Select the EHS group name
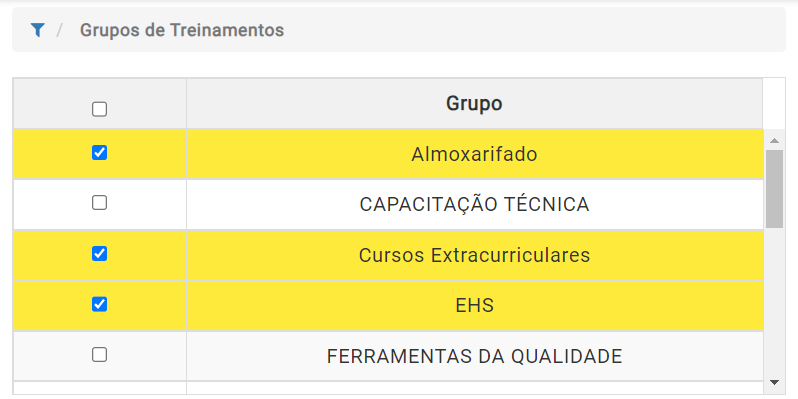 tap(474, 305)
